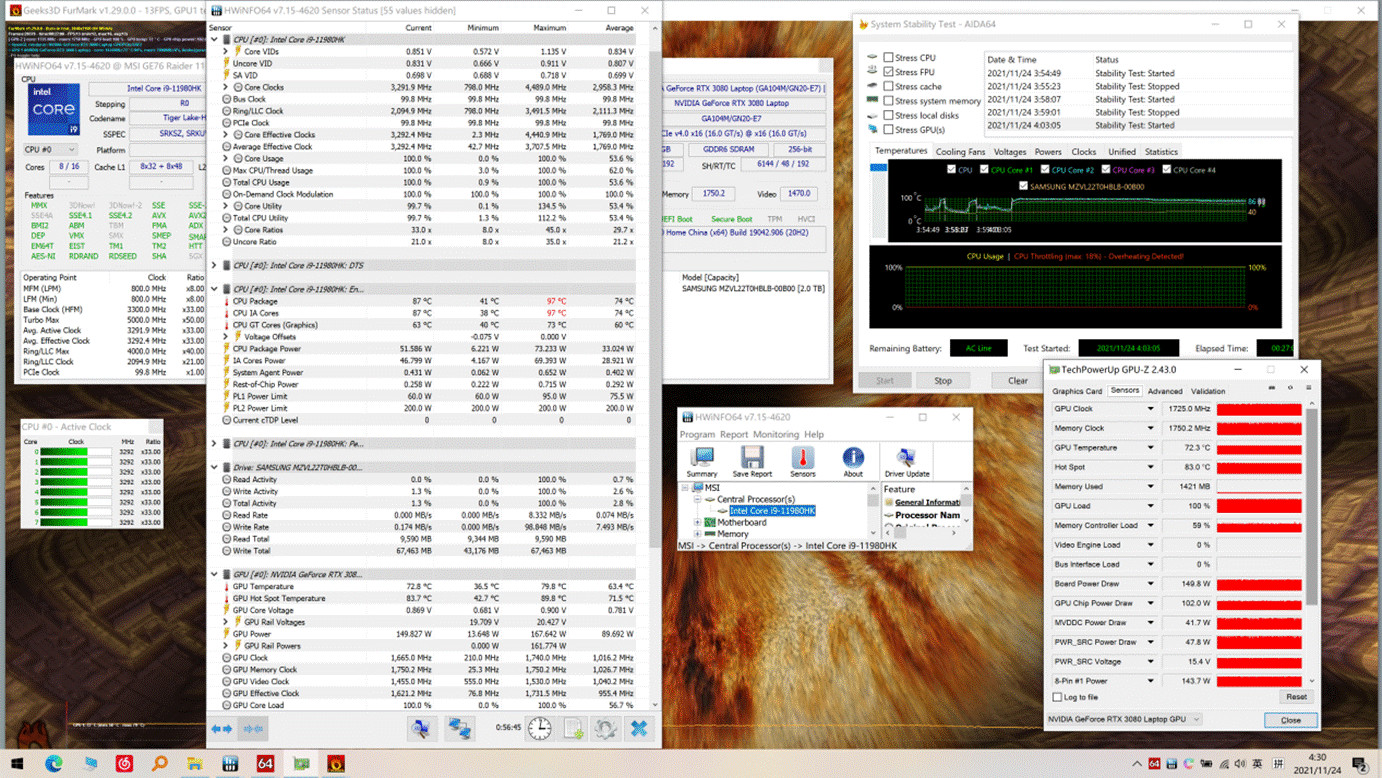Uncheck the Stress FPU checkbox
The height and width of the screenshot is (778, 1382).
point(888,72)
